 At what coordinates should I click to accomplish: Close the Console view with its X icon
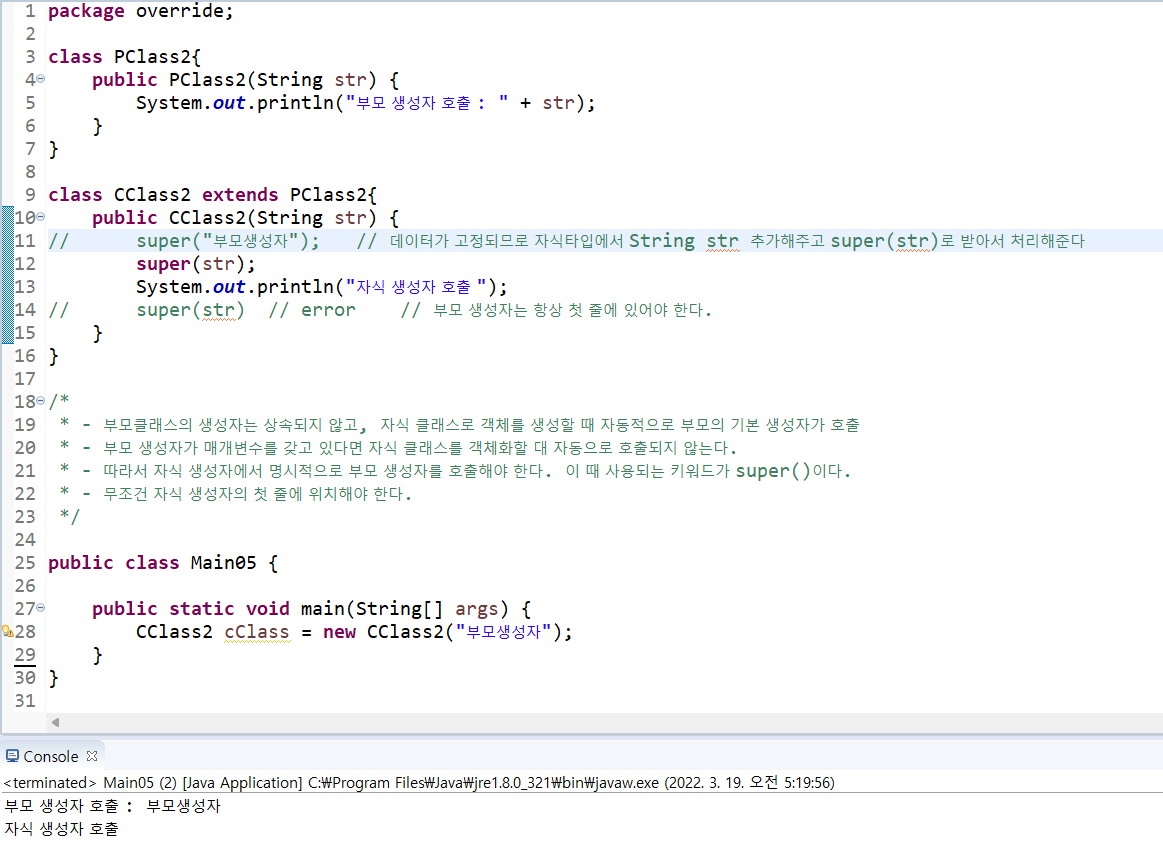[x=92, y=756]
